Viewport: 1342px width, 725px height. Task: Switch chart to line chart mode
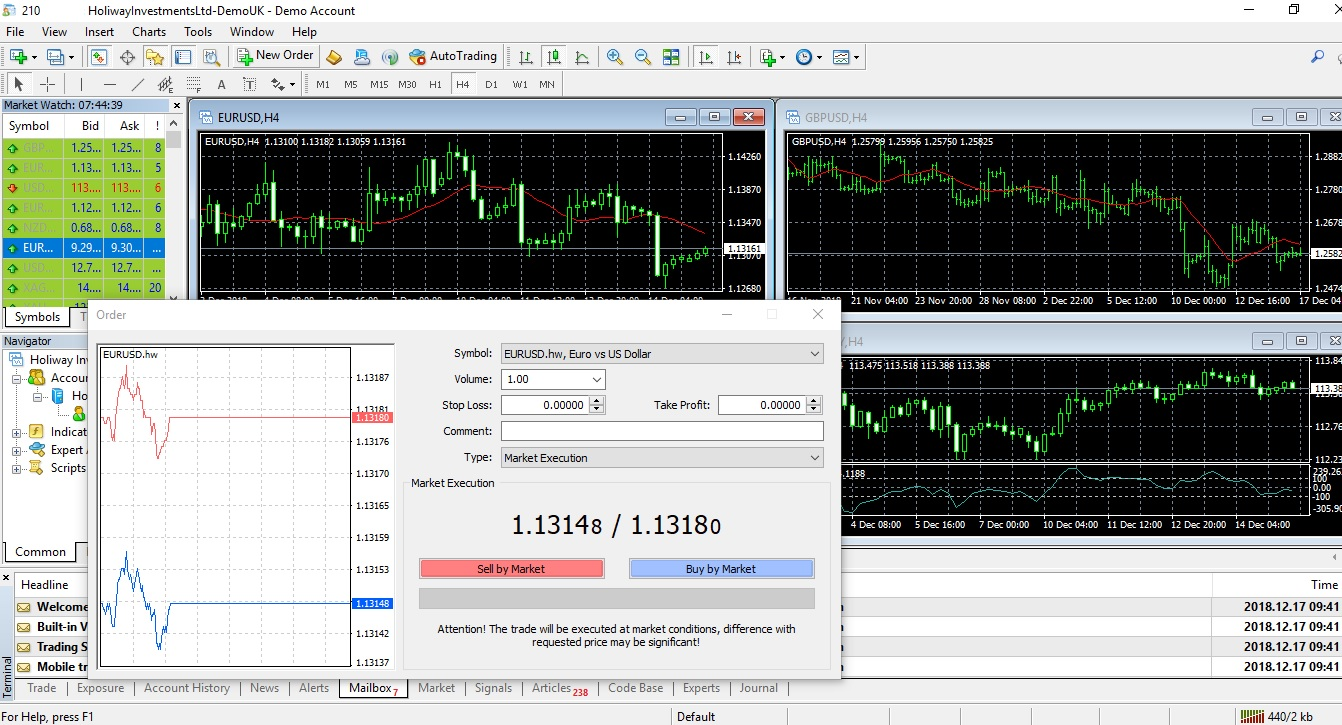click(x=582, y=57)
